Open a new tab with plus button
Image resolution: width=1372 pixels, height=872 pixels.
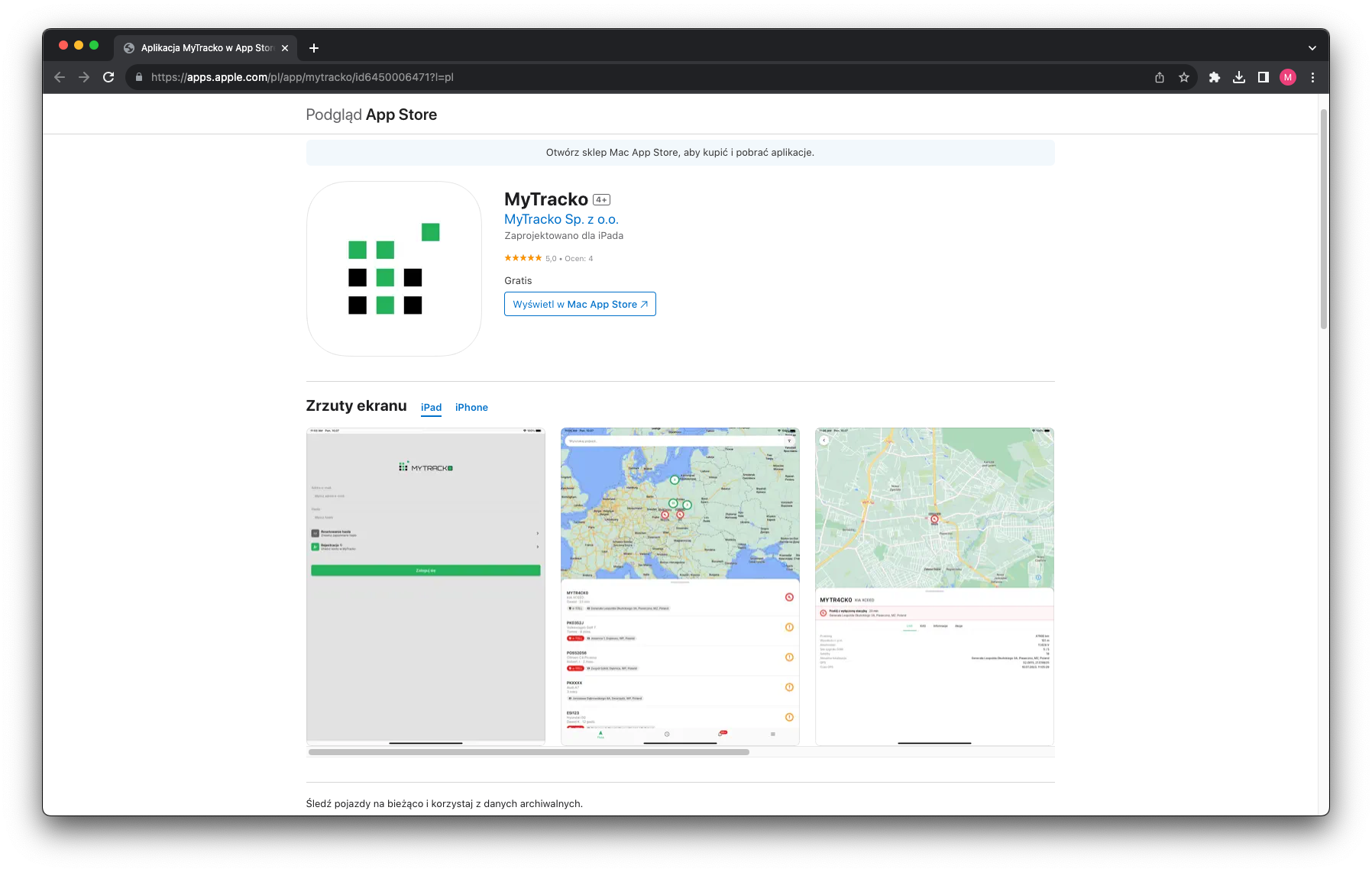[314, 48]
